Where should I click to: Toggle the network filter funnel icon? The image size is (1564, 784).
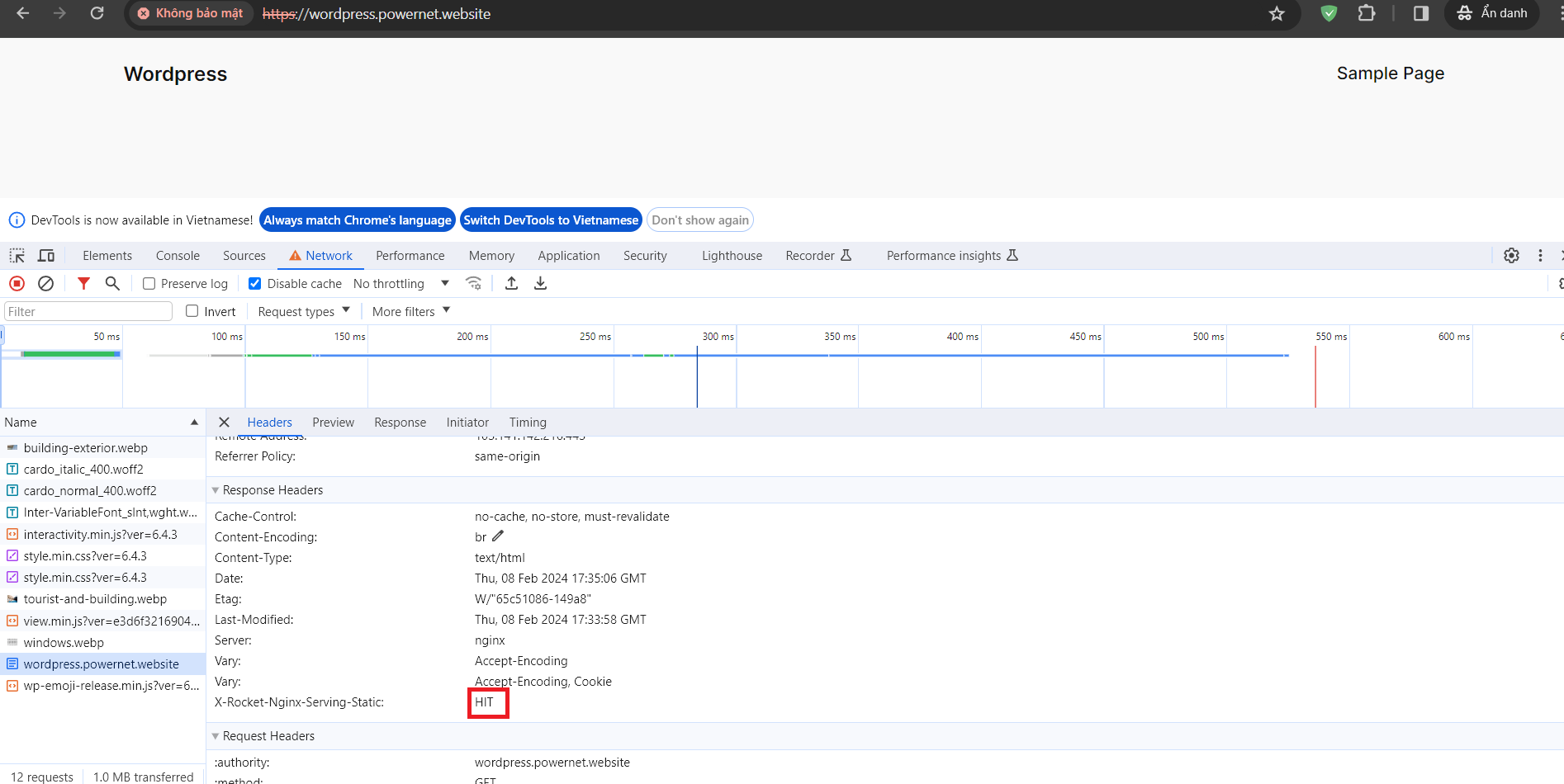click(83, 284)
